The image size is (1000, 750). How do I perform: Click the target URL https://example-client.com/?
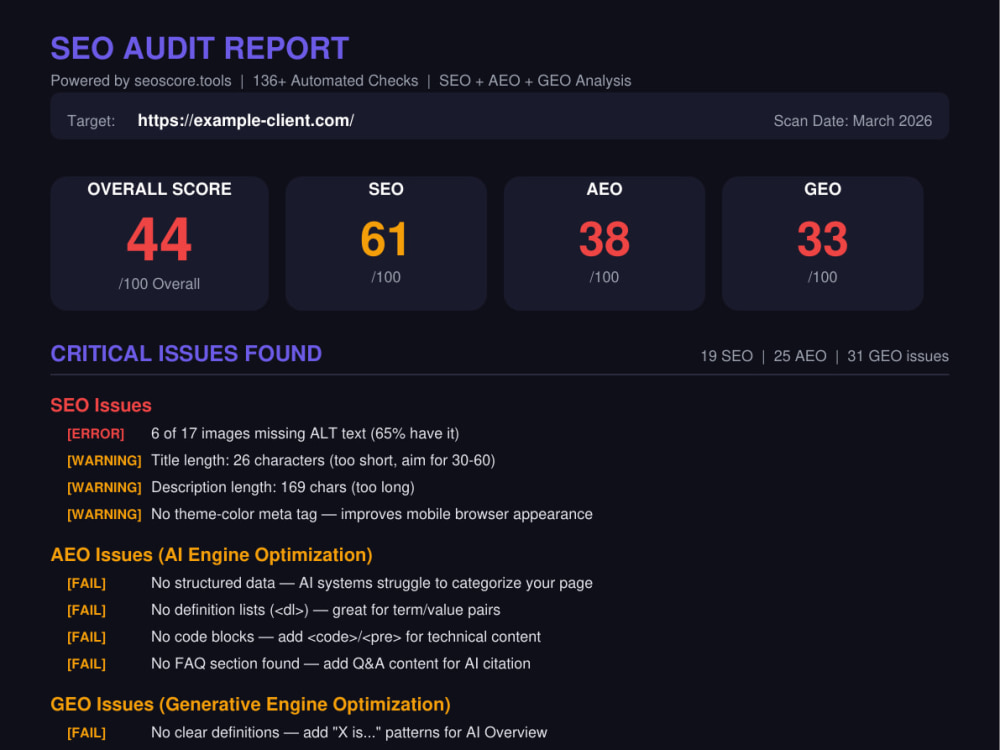click(246, 121)
